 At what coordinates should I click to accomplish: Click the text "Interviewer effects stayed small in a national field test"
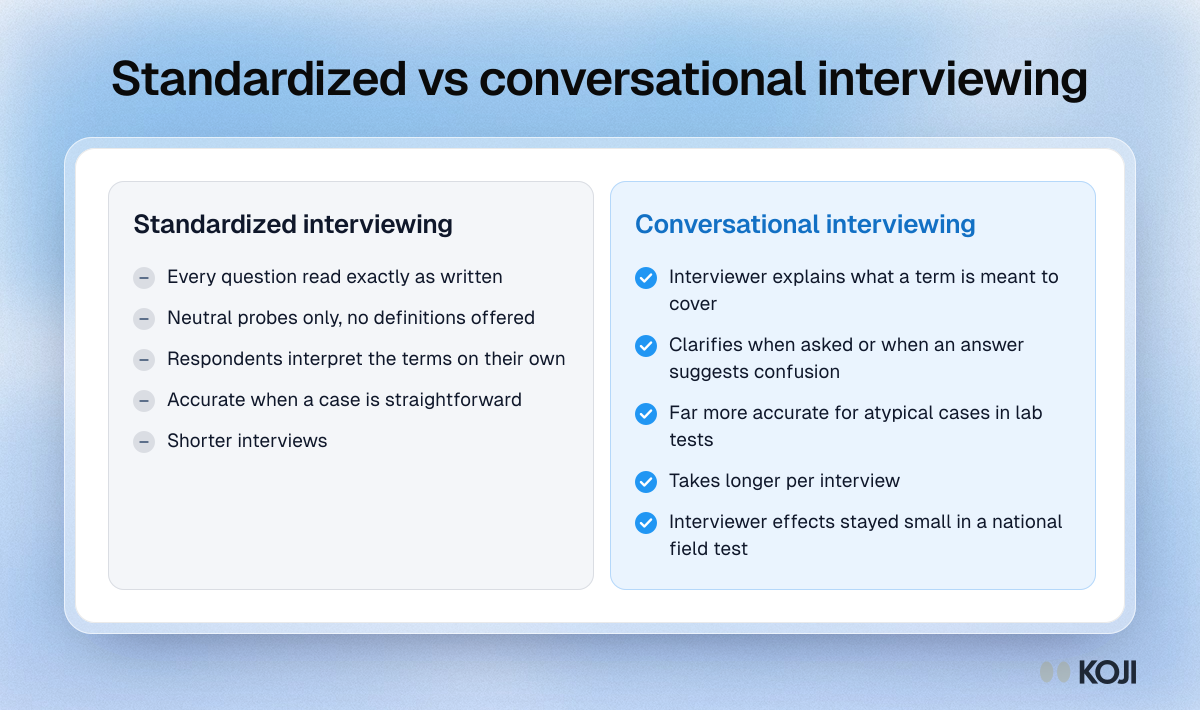pos(866,535)
